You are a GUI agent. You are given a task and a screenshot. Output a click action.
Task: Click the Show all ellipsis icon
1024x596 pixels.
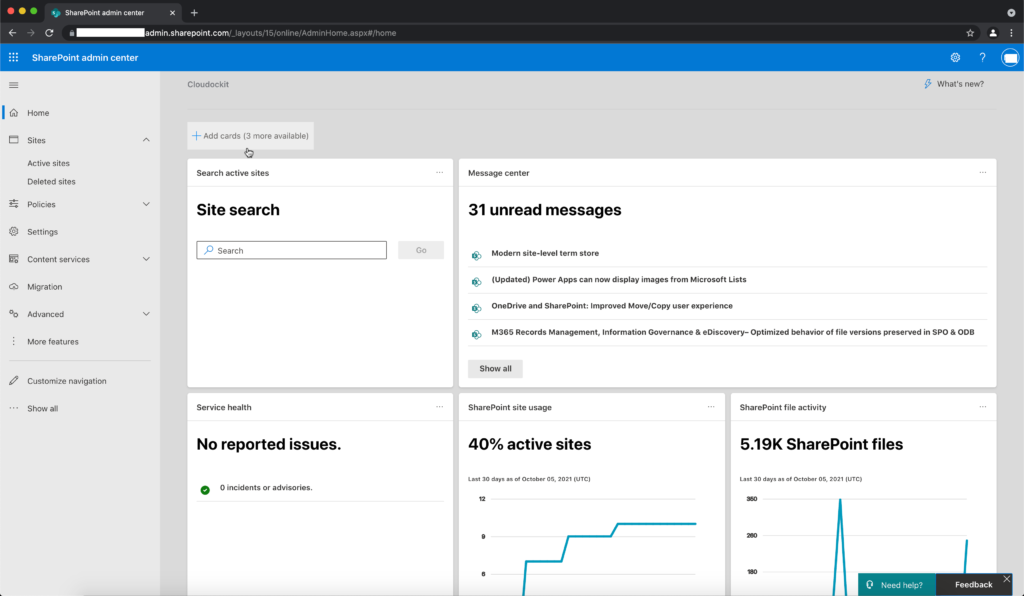14,408
